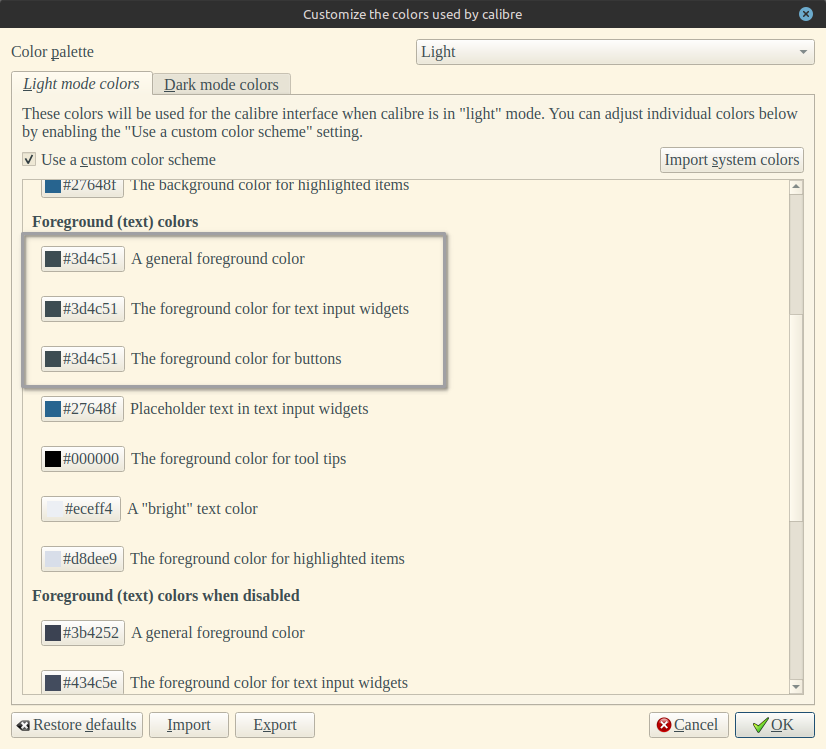Screen dimensions: 826x749
Task: Edit disabled text input foreground color #434c5e
Action: (x=83, y=683)
